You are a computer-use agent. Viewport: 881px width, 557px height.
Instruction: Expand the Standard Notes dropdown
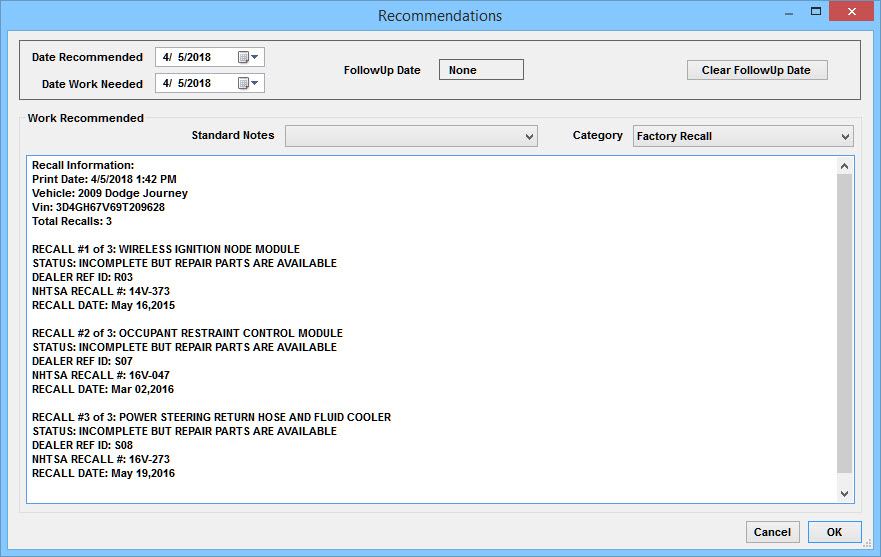coord(411,136)
